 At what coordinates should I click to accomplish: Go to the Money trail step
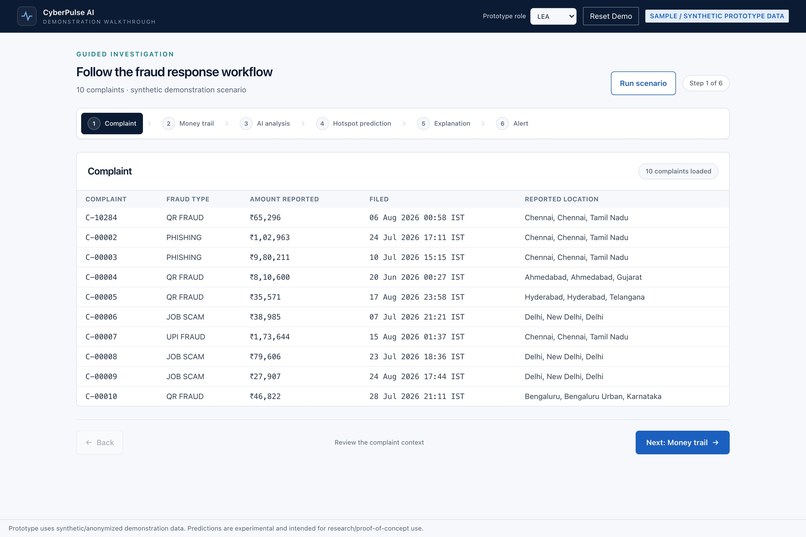tap(188, 123)
